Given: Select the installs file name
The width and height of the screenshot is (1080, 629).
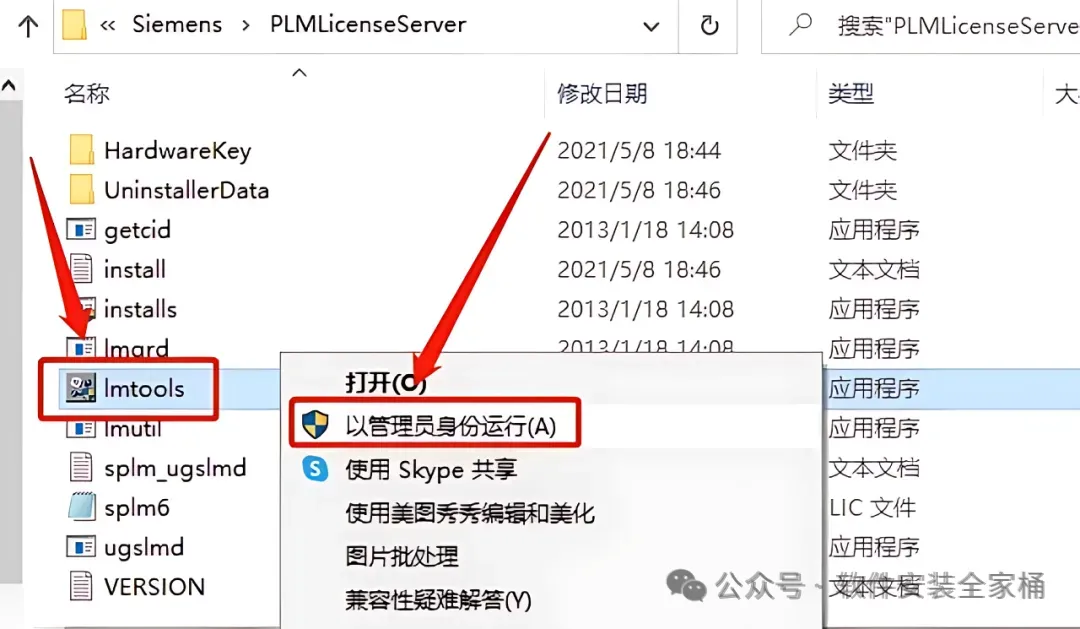Looking at the screenshot, I should [140, 309].
